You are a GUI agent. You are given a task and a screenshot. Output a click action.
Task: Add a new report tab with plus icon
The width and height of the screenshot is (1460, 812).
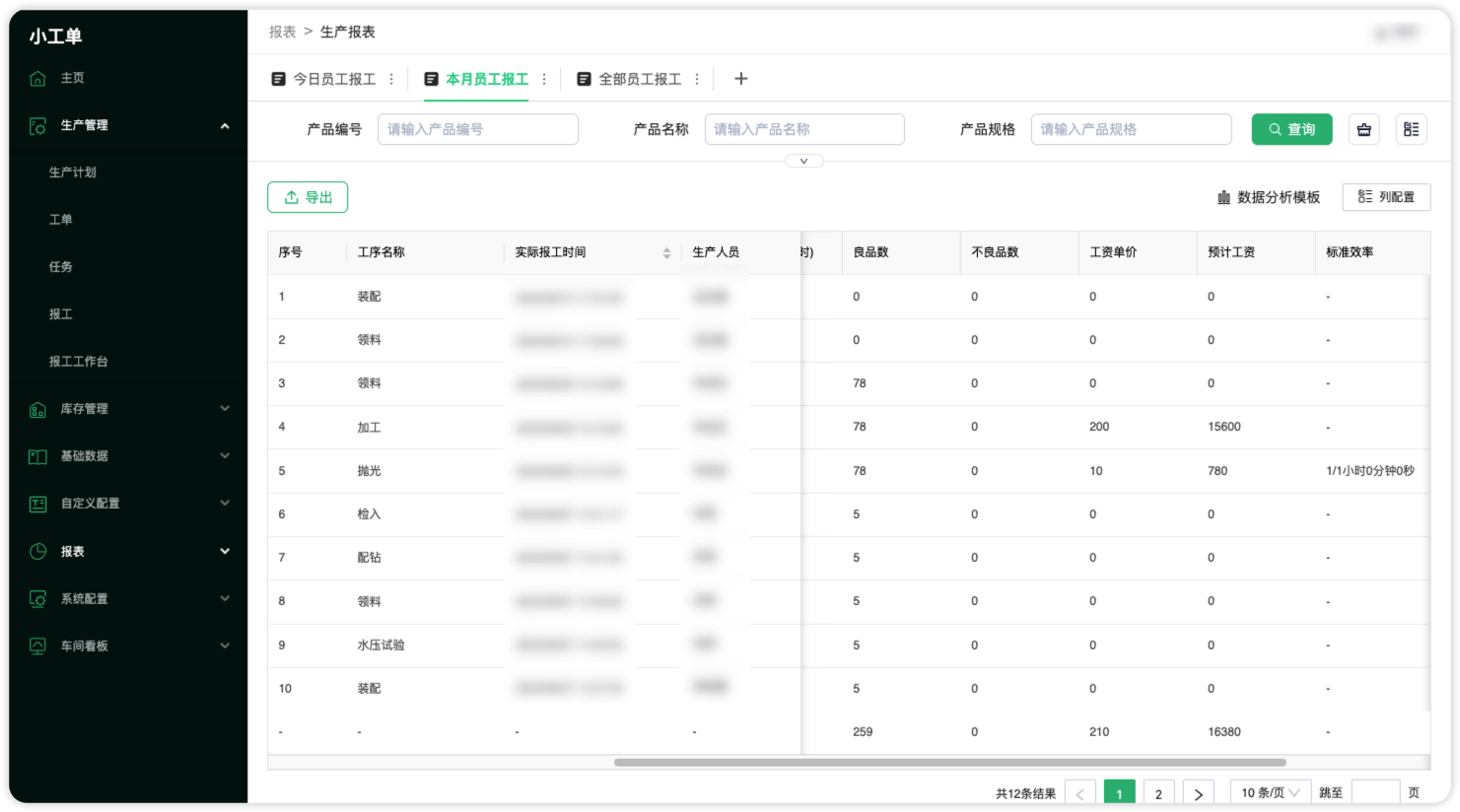tap(741, 79)
